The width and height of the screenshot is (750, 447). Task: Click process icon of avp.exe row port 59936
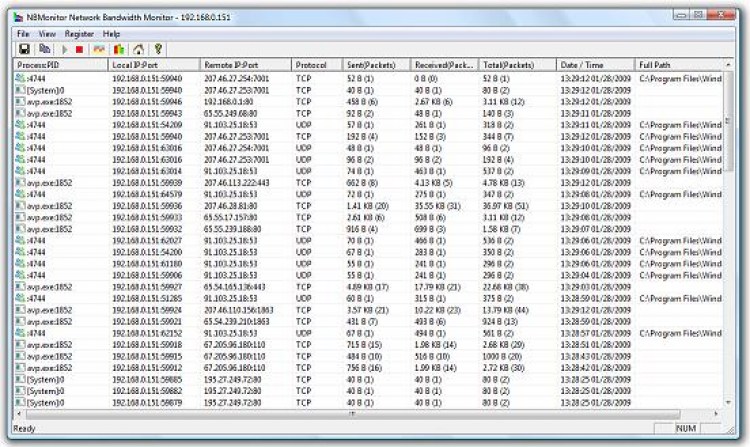[20, 206]
